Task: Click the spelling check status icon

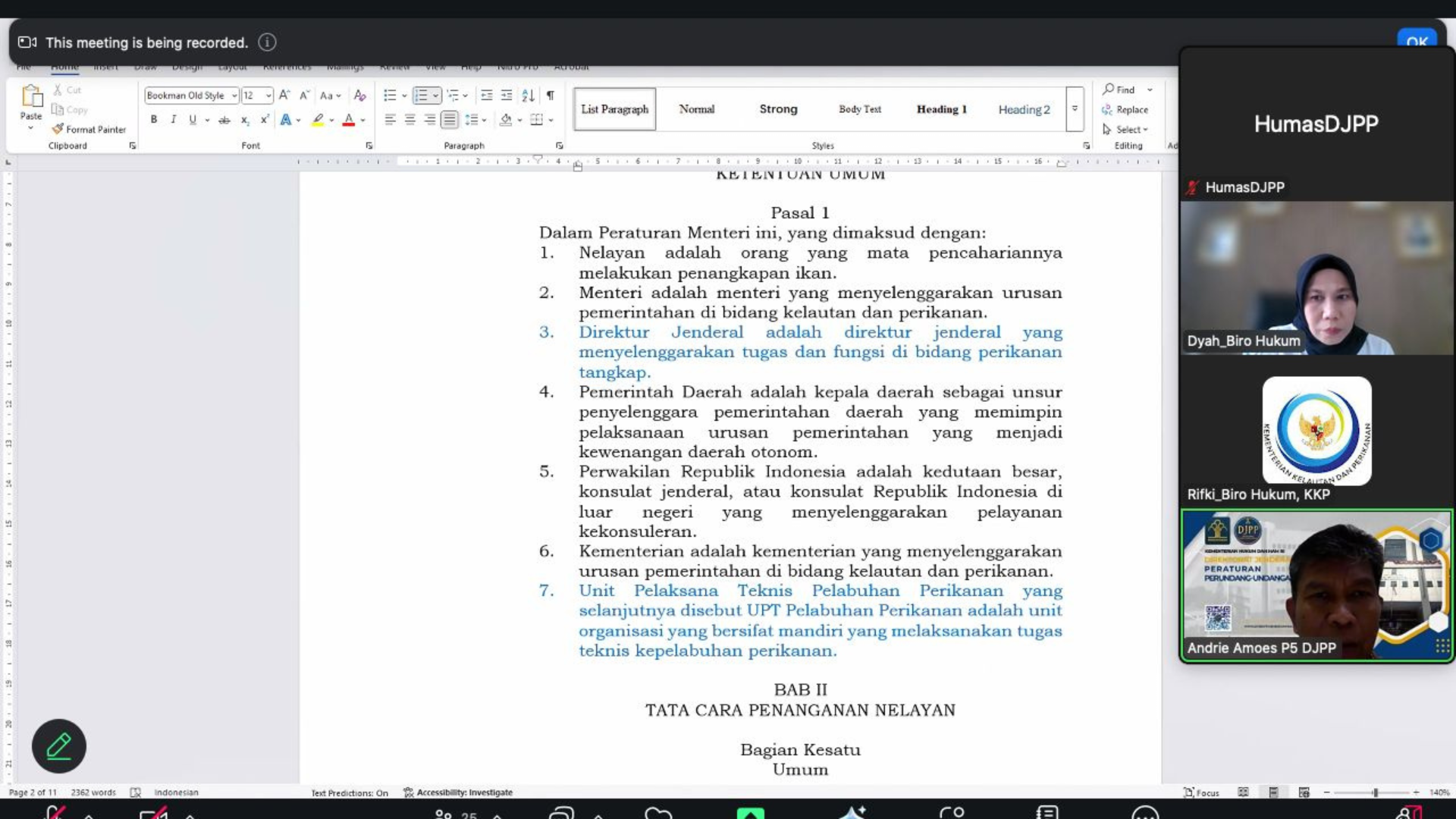Action: point(136,792)
